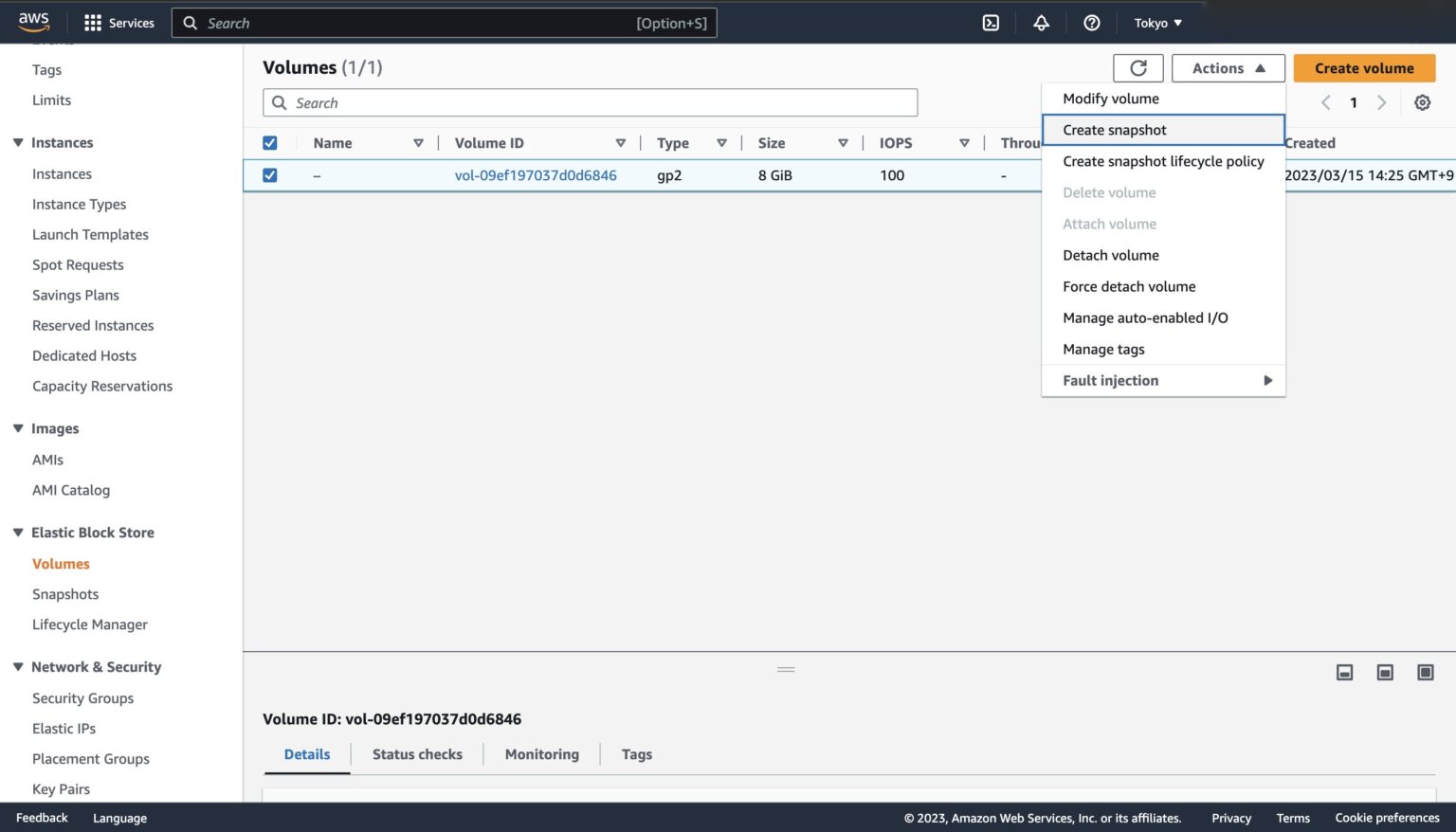Open volume vol-09ef197037d0d6846 details link
This screenshot has height=832, width=1456.
pos(536,174)
